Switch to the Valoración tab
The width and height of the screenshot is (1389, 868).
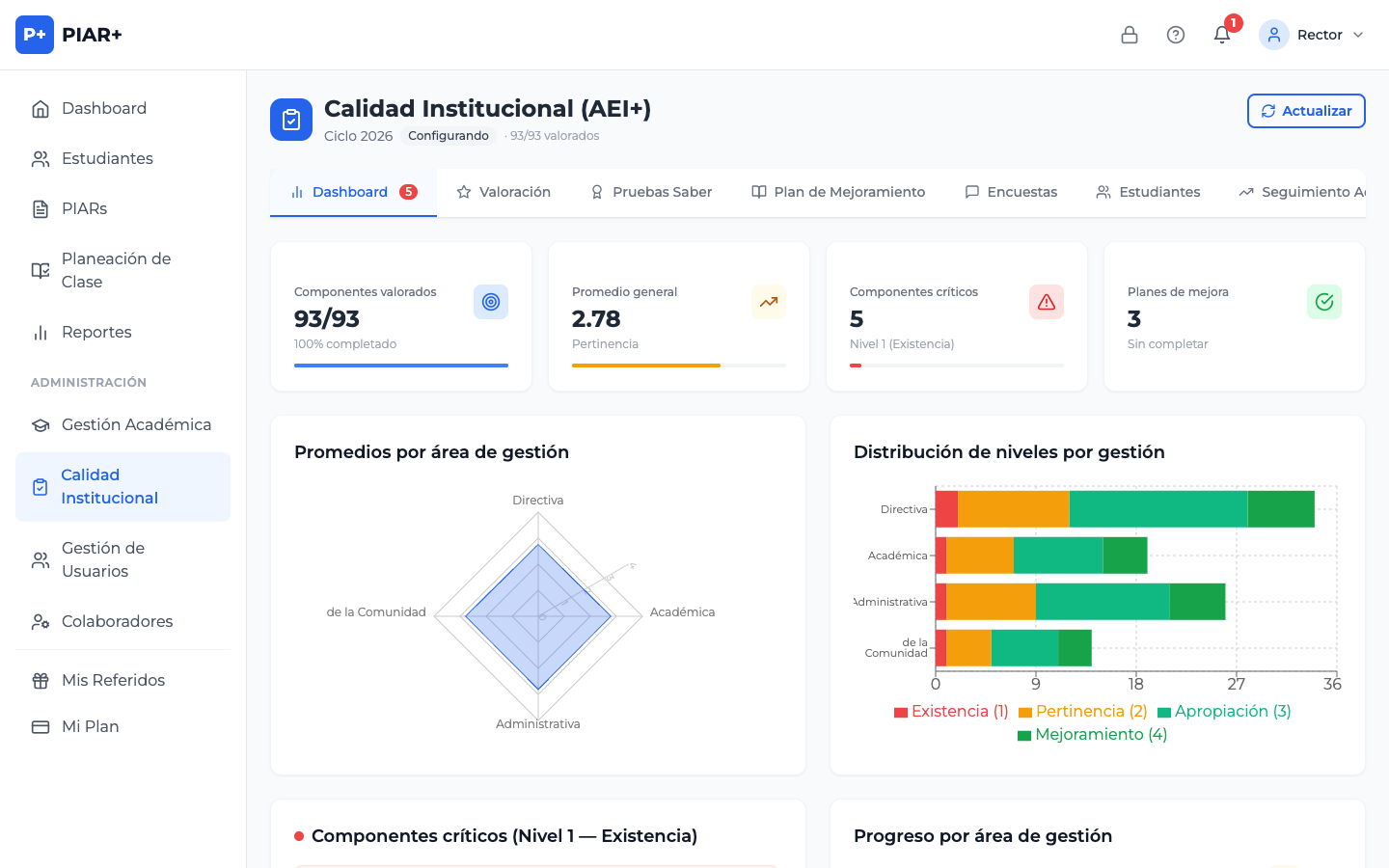pyautogui.click(x=504, y=192)
